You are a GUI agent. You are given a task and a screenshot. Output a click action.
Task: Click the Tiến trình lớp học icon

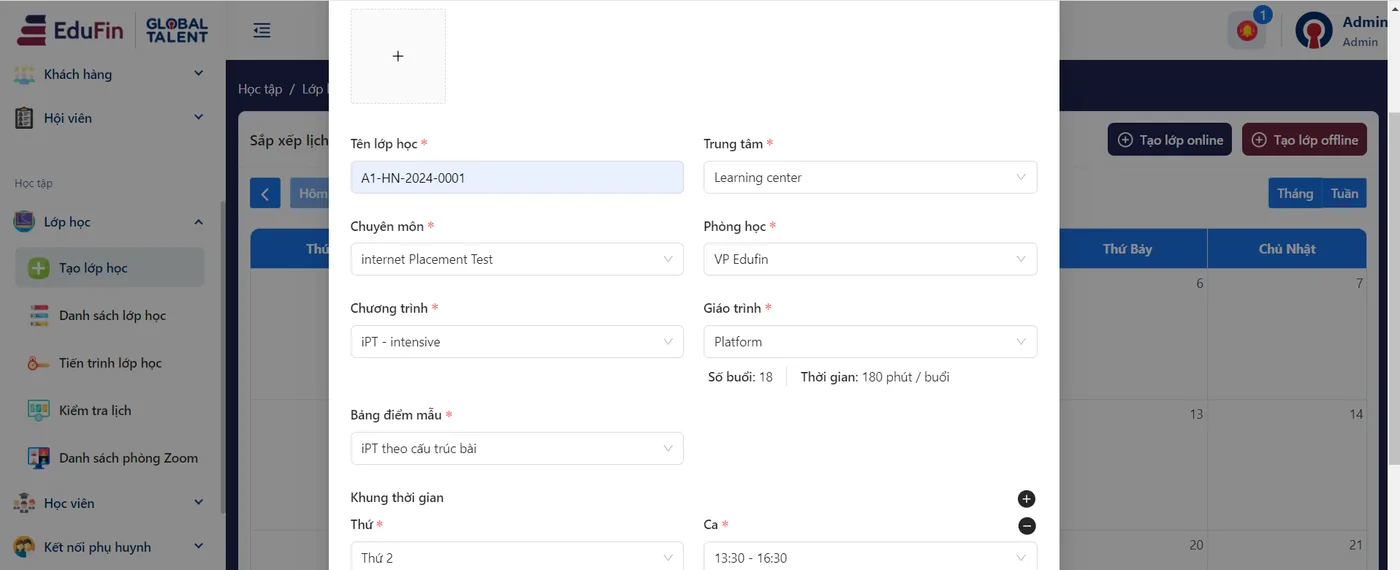point(39,363)
